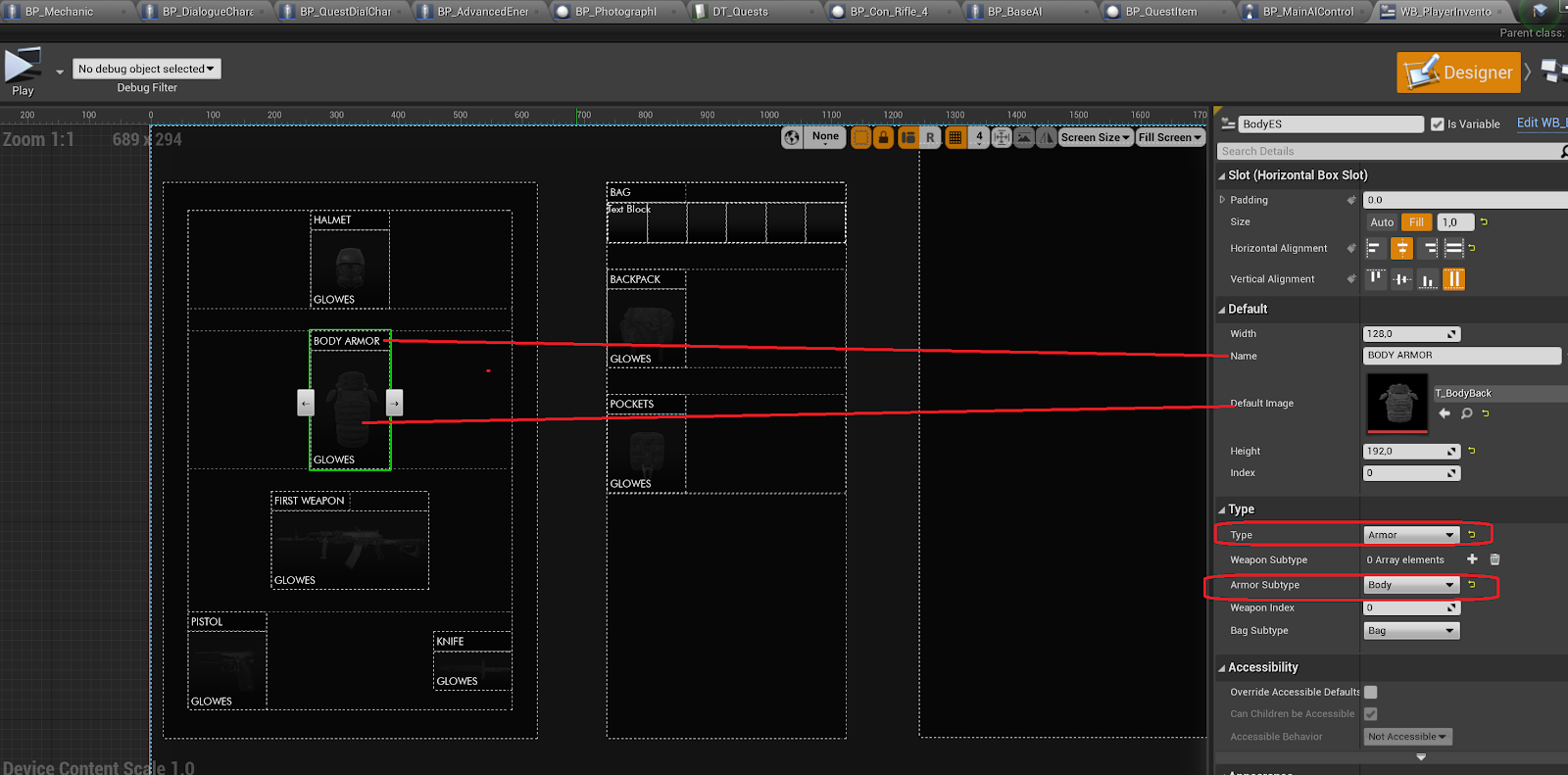Reset the Height value to default
The width and height of the screenshot is (1568, 775).
click(x=1472, y=451)
